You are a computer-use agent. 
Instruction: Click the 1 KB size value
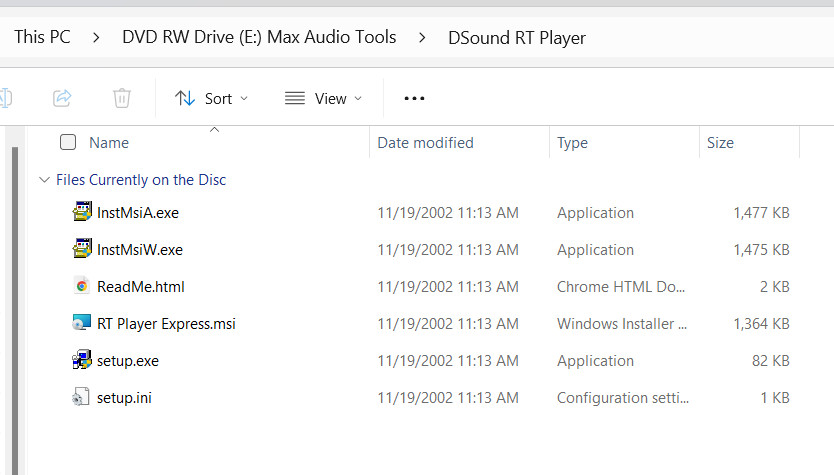[x=775, y=398]
